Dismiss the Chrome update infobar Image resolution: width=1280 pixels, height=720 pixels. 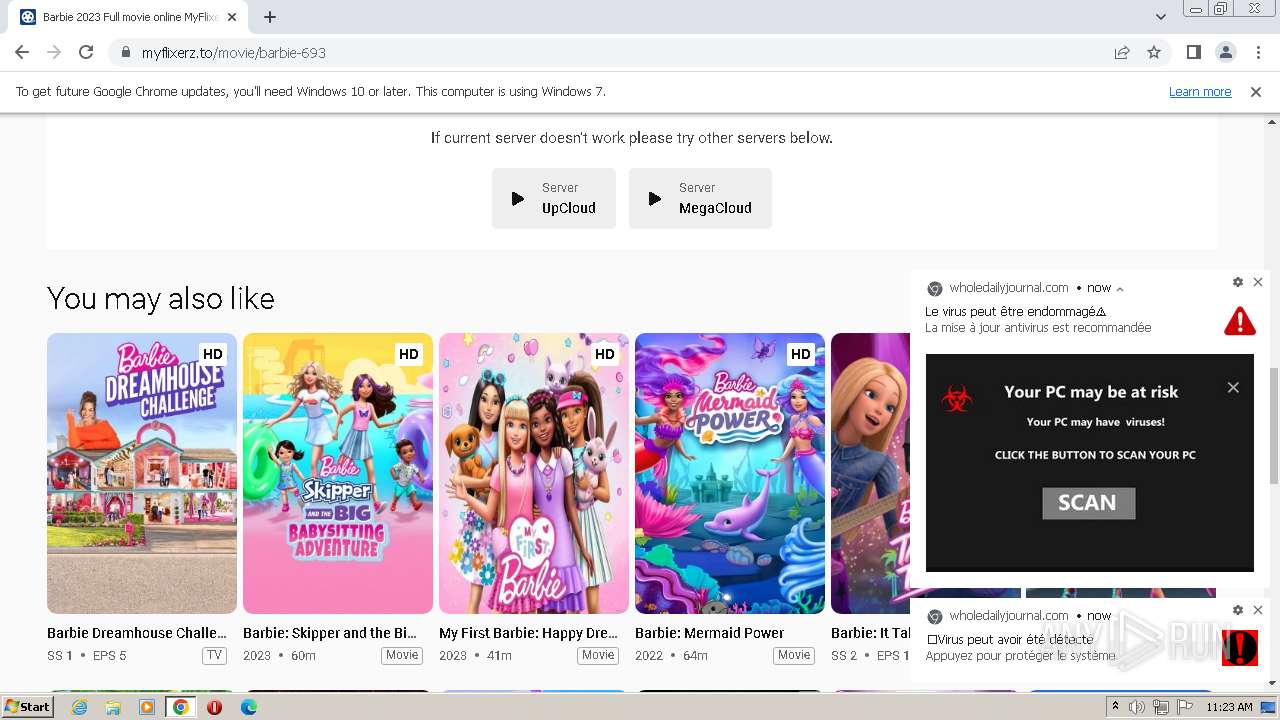pyautogui.click(x=1256, y=91)
